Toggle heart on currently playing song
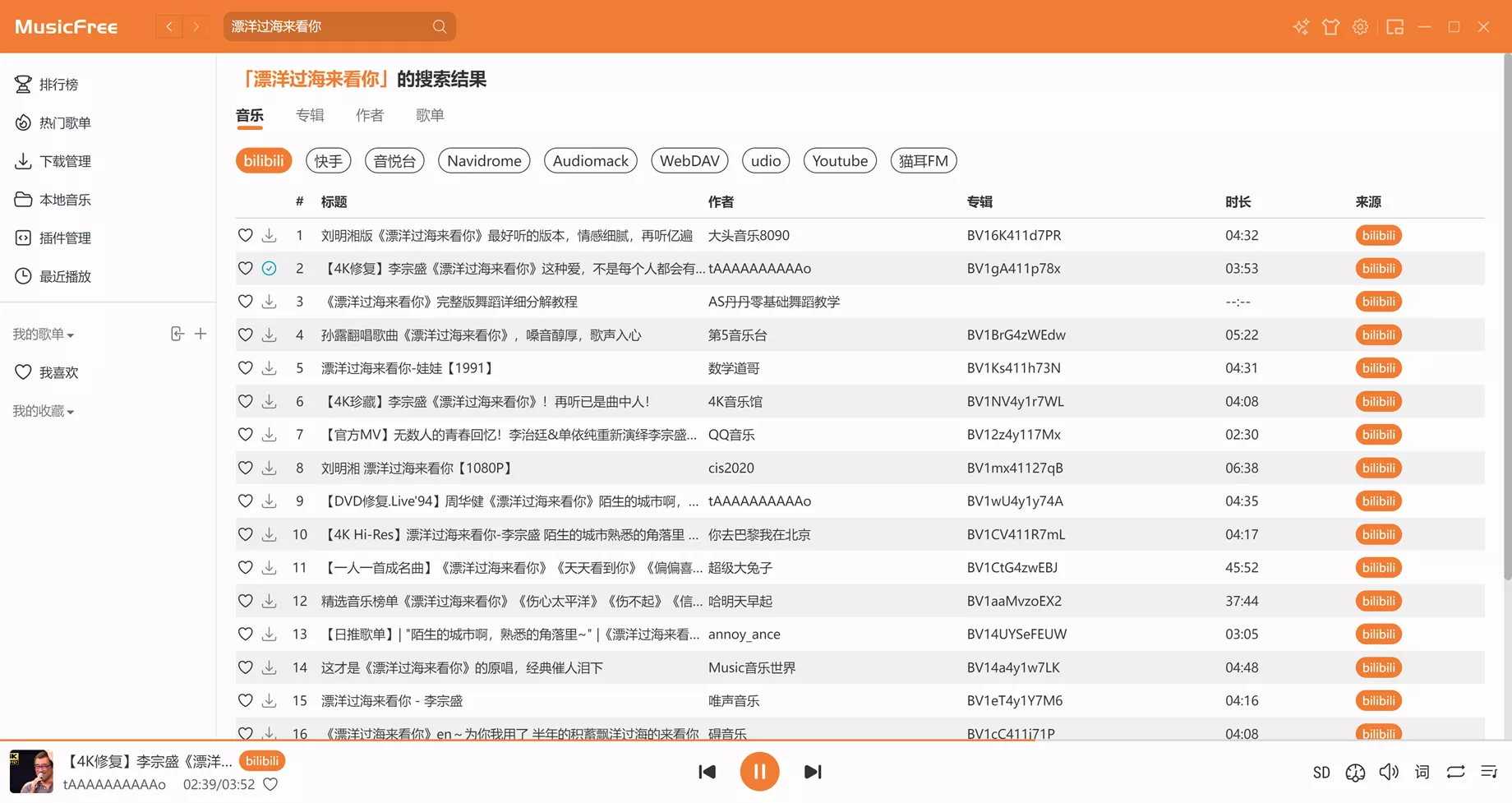Viewport: 1512px width, 803px height. click(270, 785)
